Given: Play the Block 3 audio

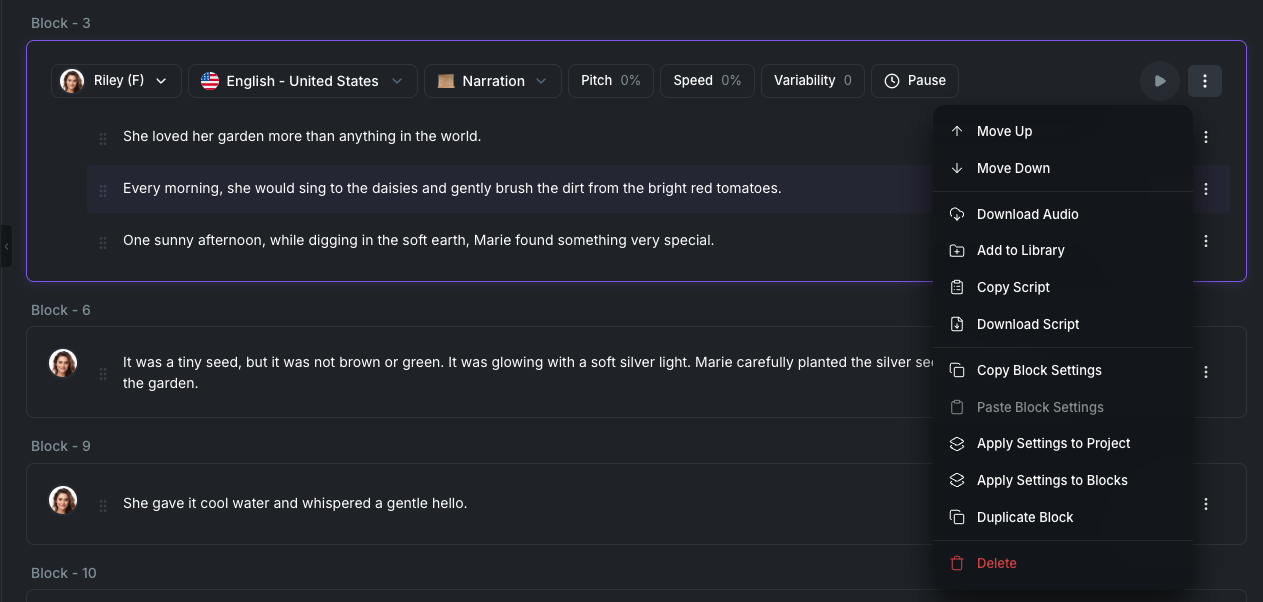Looking at the screenshot, I should (1160, 81).
